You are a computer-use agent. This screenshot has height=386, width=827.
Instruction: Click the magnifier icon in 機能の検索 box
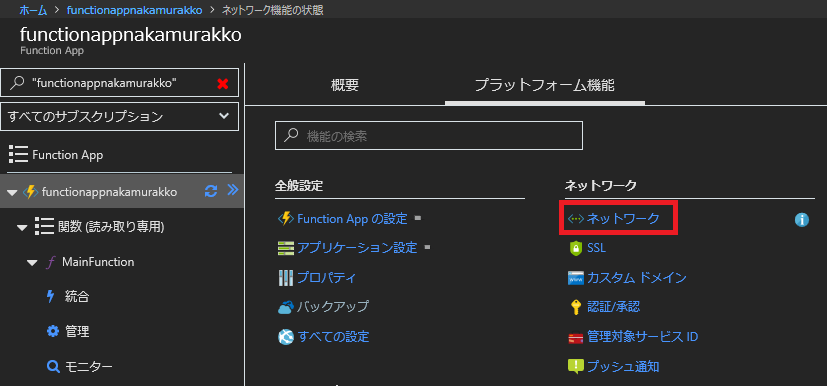click(x=291, y=136)
